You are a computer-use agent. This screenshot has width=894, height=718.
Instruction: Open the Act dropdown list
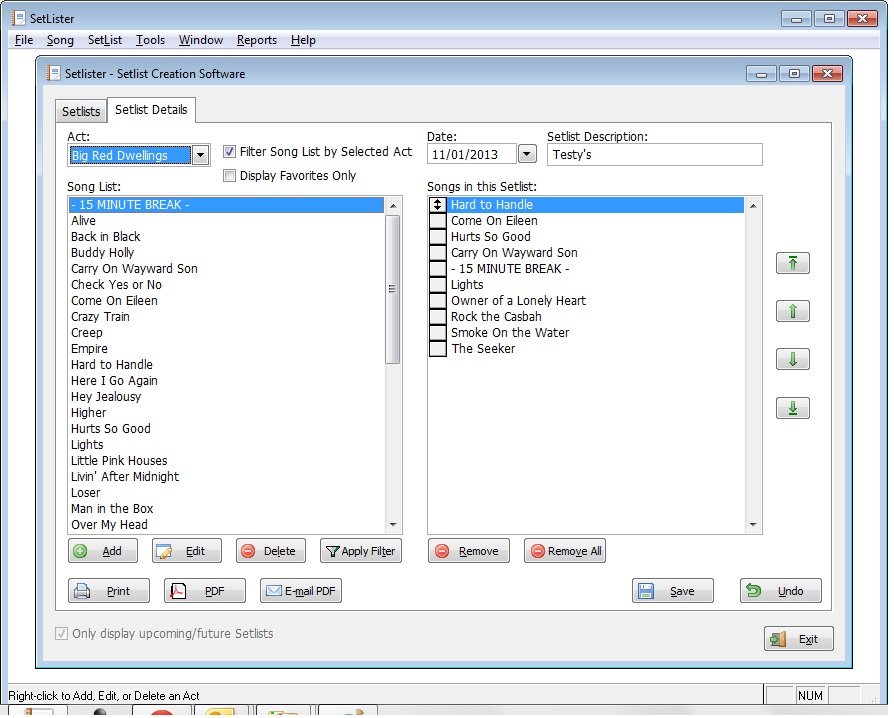pos(200,155)
